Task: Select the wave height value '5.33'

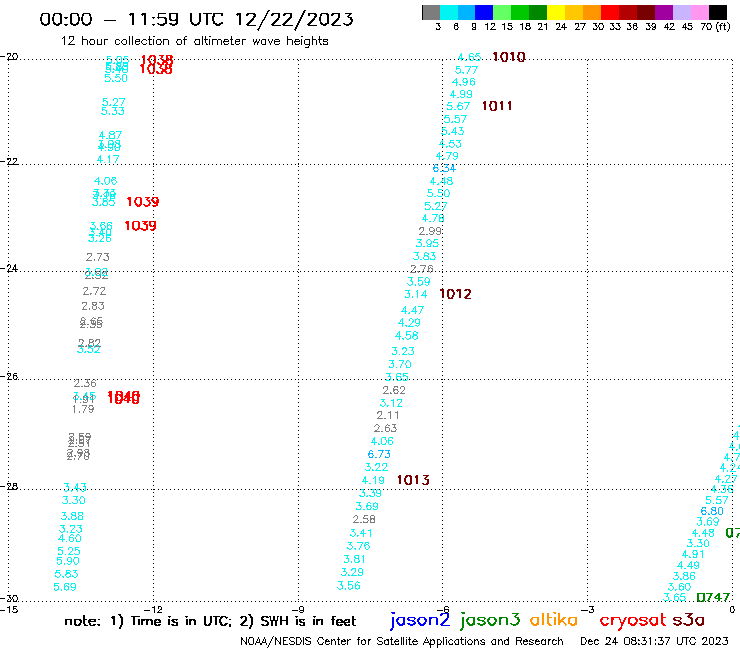Action: (x=113, y=111)
